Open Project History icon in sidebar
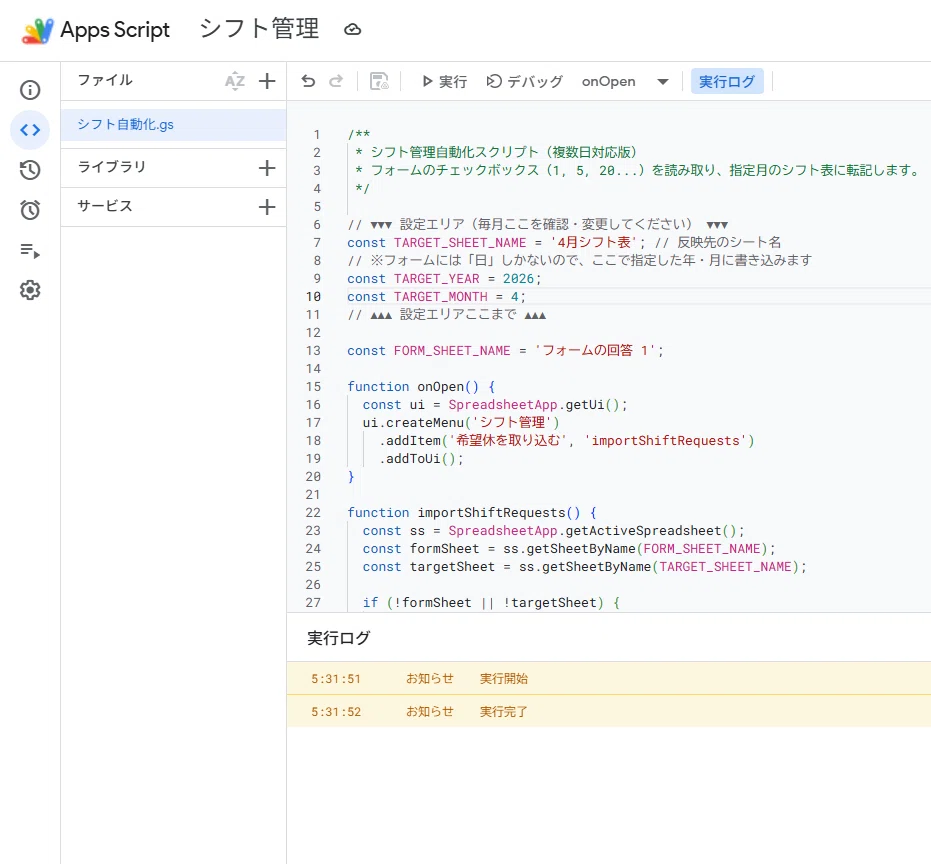 tap(30, 170)
